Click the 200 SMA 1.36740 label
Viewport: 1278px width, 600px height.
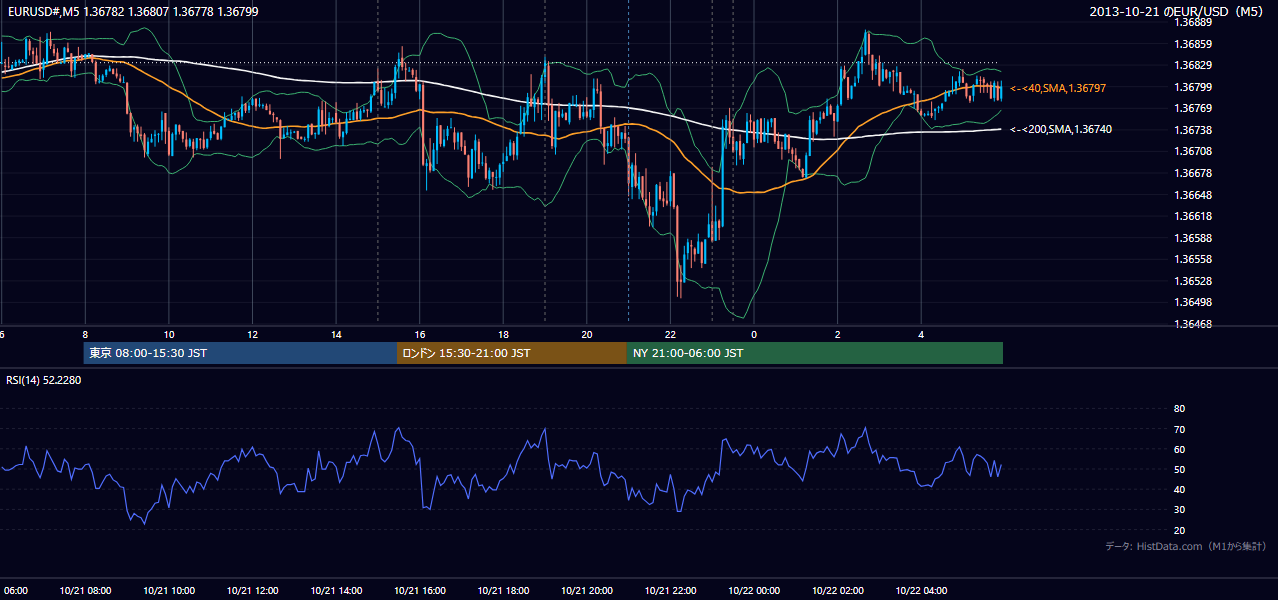point(1061,129)
